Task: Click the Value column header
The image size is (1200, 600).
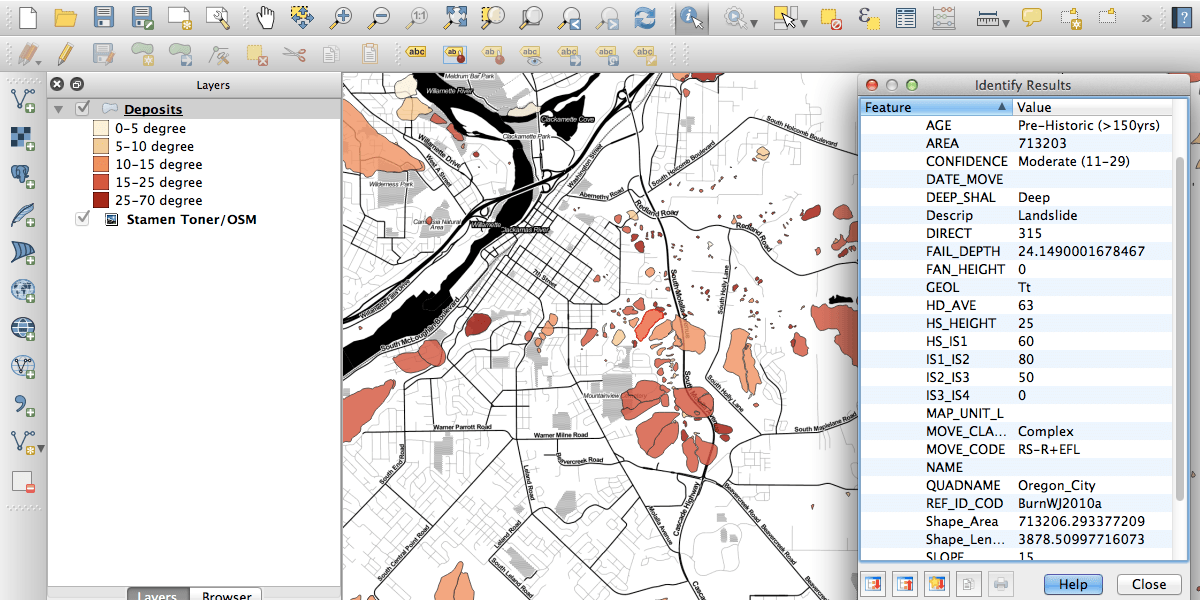Action: (1093, 107)
